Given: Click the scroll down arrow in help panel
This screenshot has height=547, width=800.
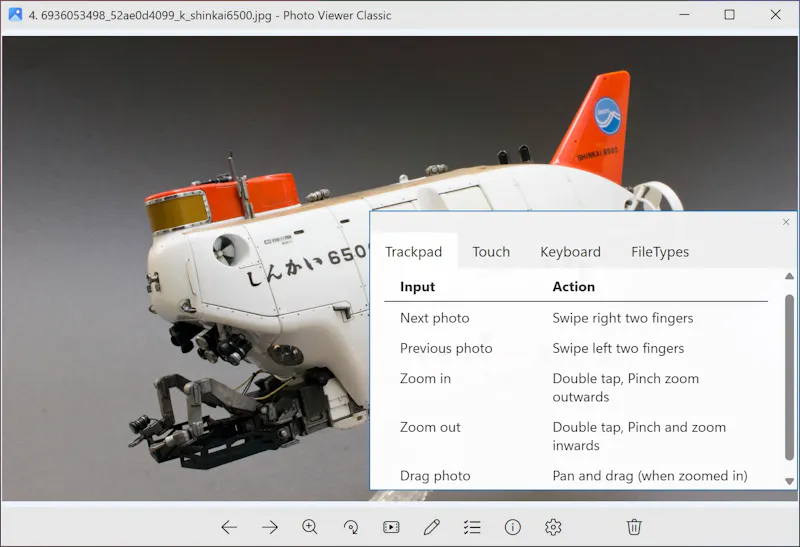Looking at the screenshot, I should (x=789, y=481).
